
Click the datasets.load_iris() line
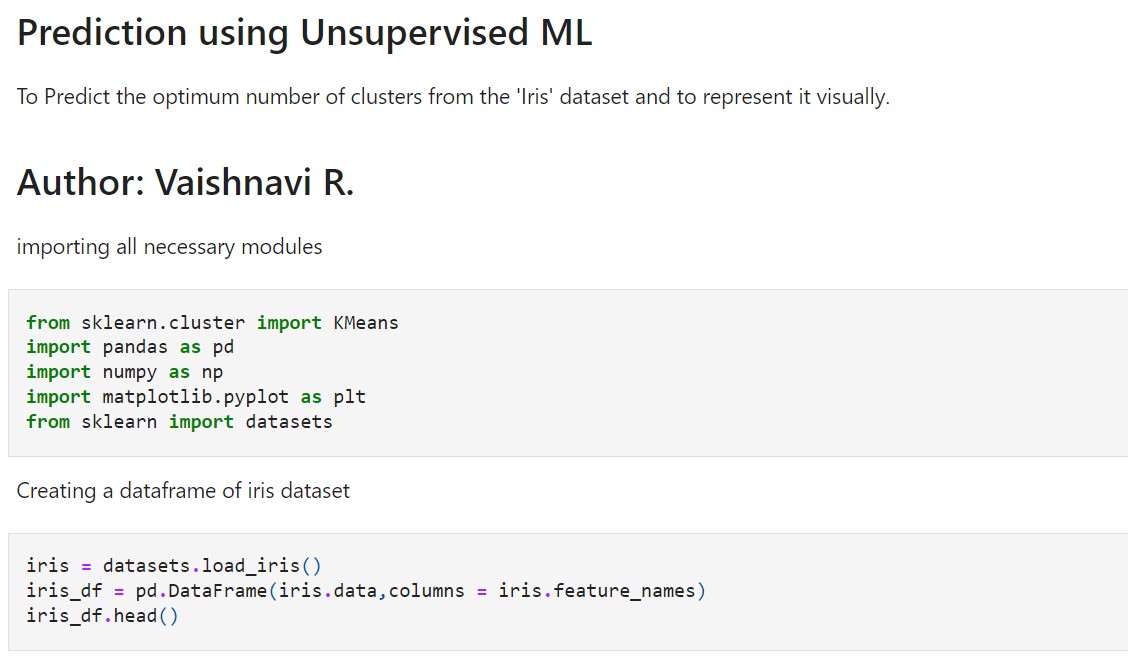[x=174, y=566]
